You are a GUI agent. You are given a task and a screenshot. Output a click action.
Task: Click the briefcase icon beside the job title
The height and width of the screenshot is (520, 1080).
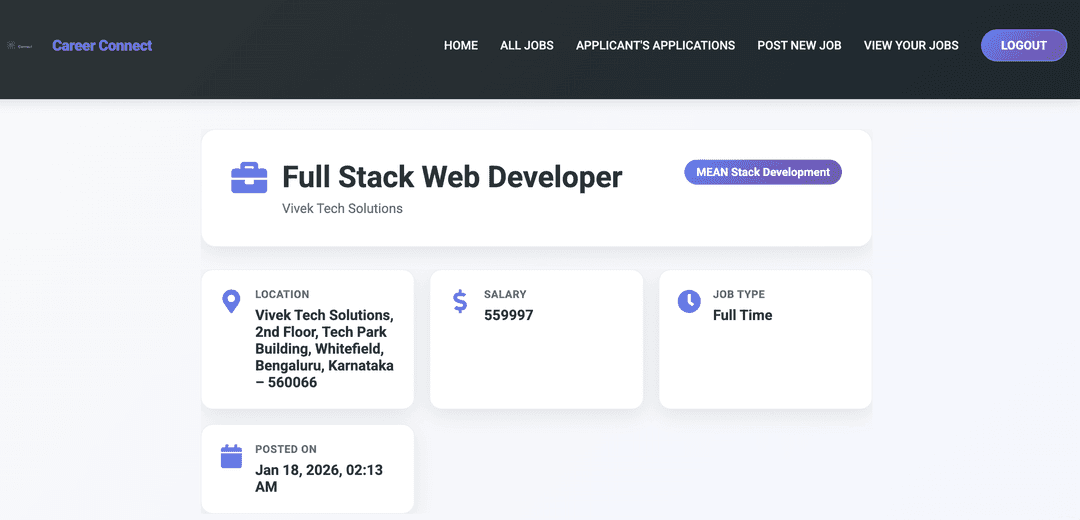click(x=249, y=178)
